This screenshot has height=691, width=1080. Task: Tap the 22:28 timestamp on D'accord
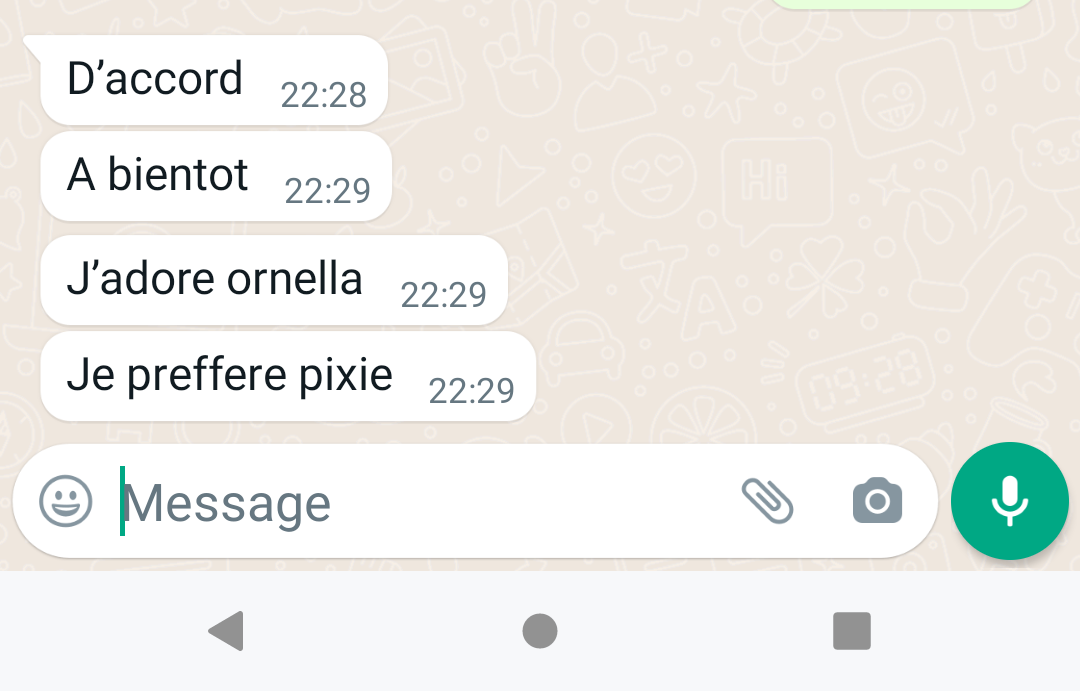323,95
